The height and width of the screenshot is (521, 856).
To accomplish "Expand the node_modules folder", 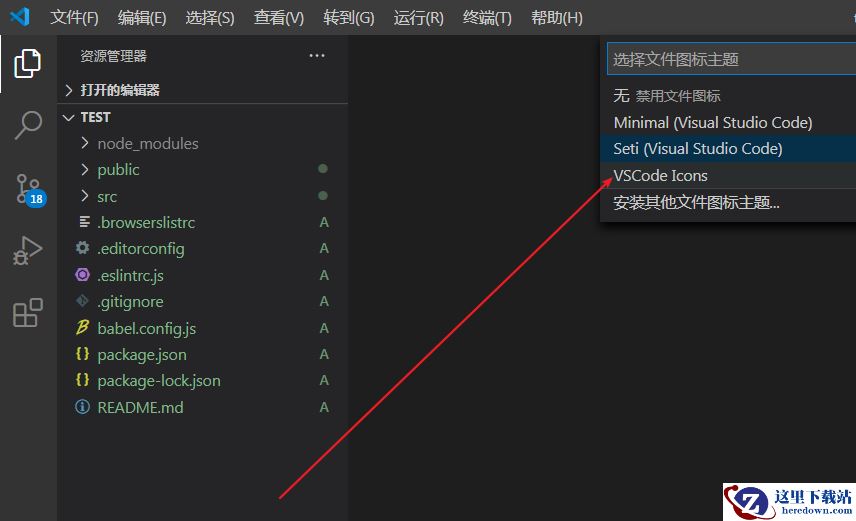I will pyautogui.click(x=85, y=143).
